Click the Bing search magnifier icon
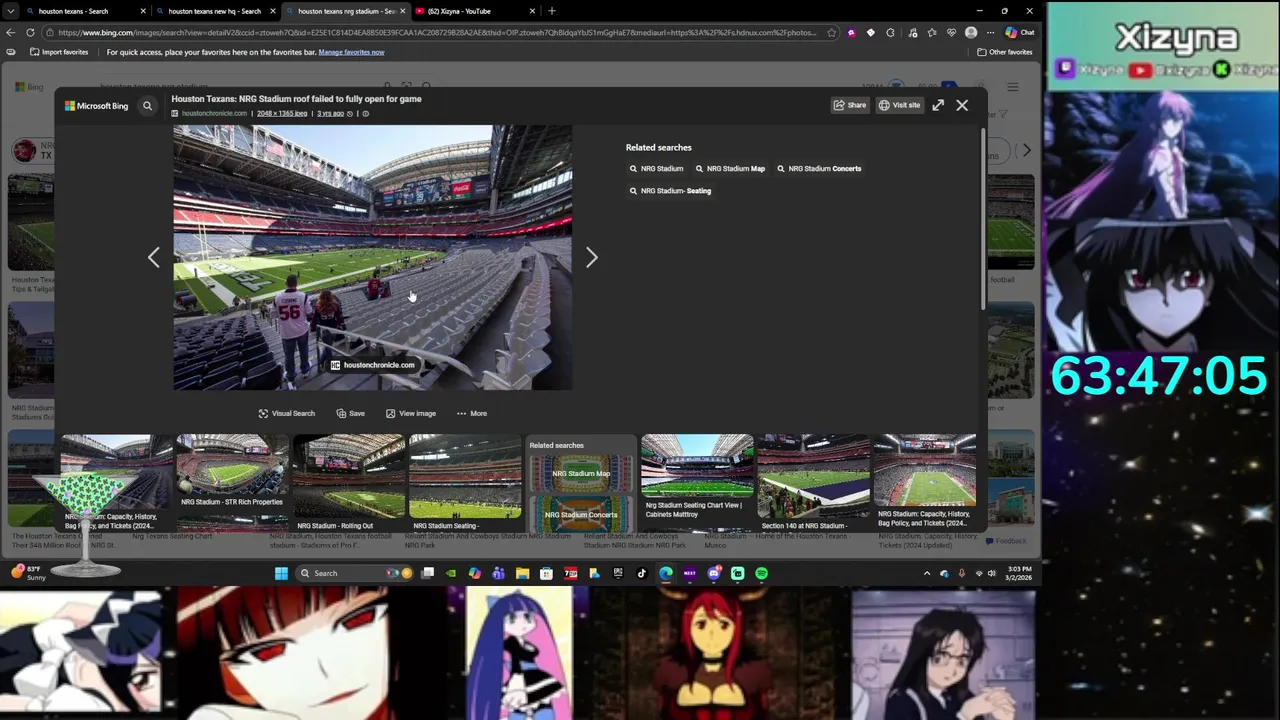1280x720 pixels. [x=147, y=105]
